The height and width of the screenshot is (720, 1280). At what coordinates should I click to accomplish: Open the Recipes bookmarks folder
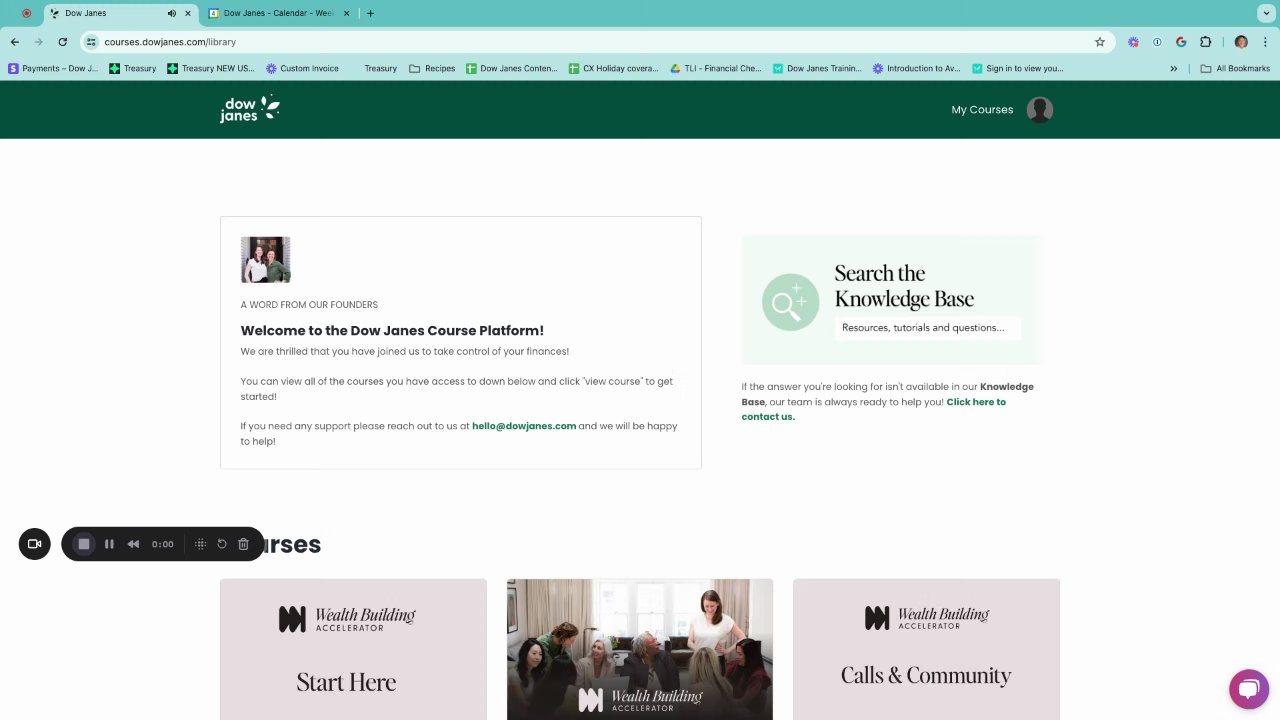[432, 69]
